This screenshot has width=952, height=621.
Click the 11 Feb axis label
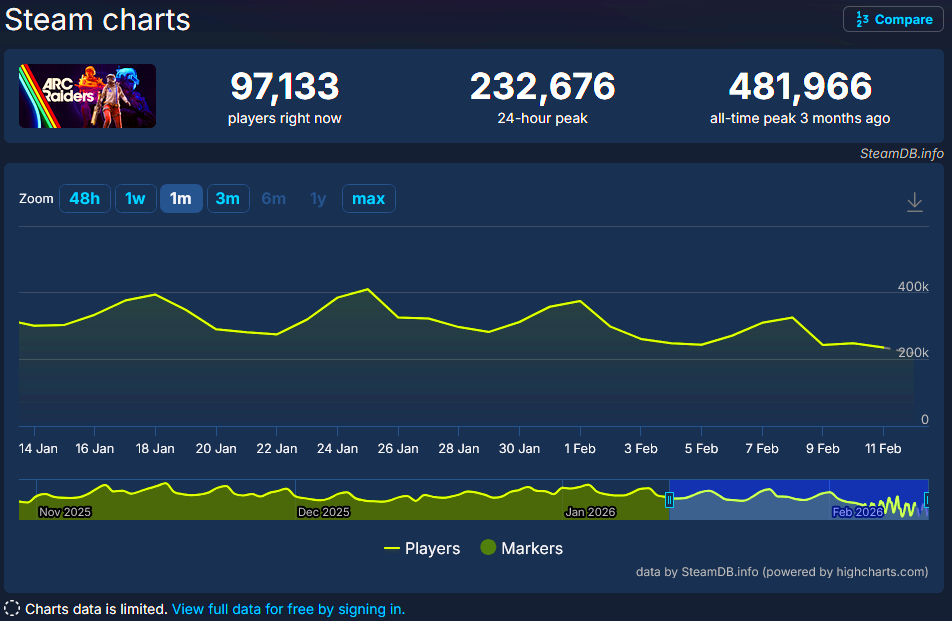(883, 449)
